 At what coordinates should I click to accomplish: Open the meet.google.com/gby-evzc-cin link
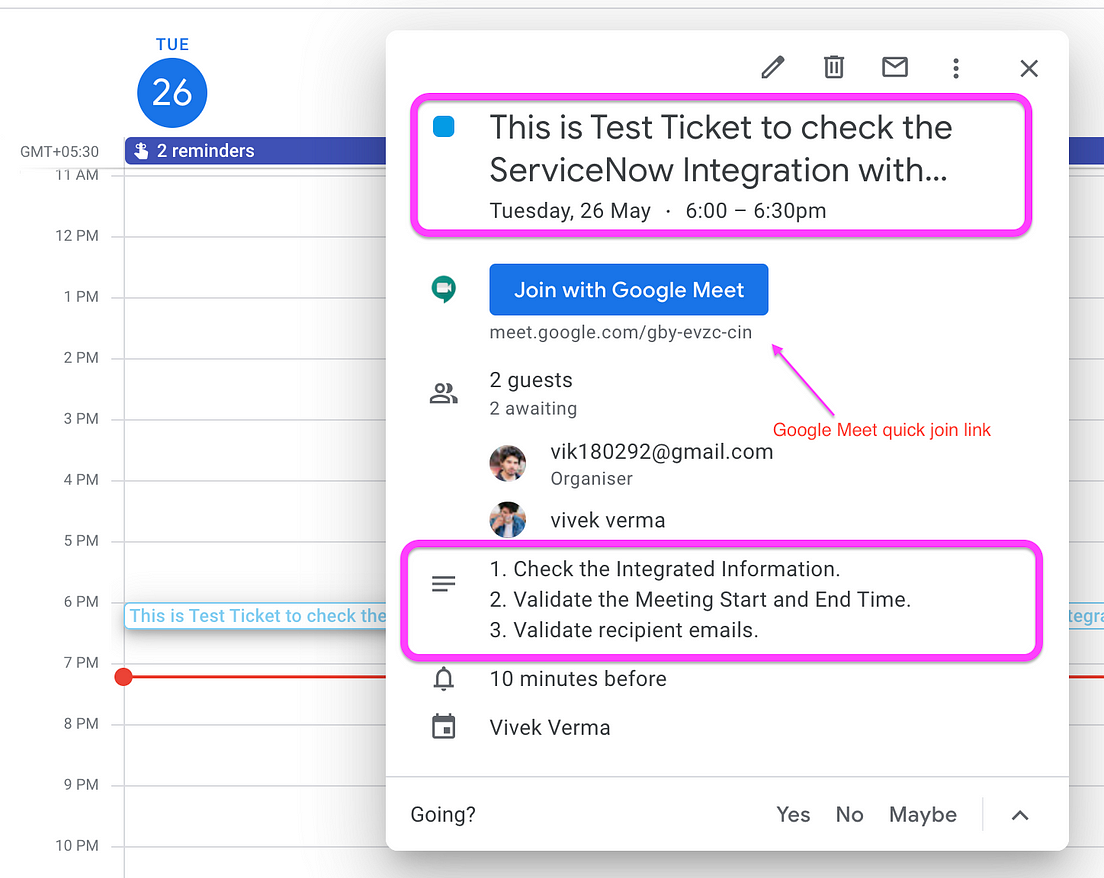(620, 332)
